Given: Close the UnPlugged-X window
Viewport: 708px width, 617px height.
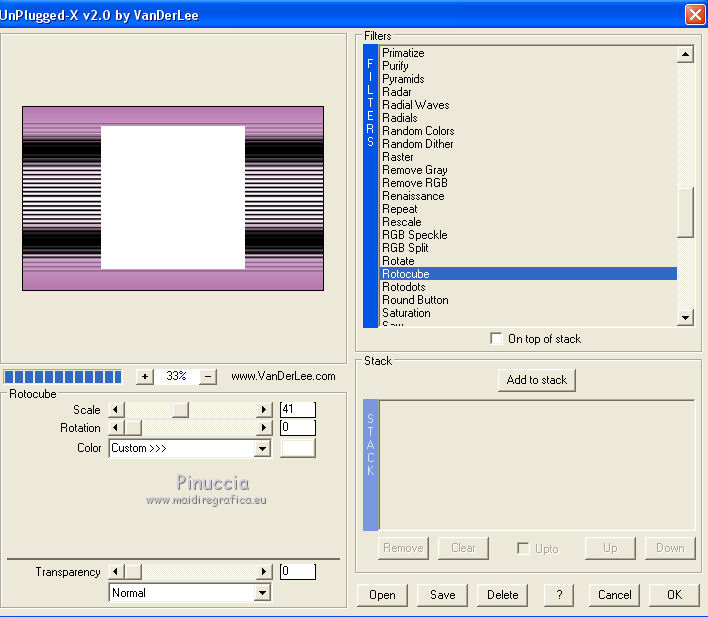Looking at the screenshot, I should pos(695,14).
